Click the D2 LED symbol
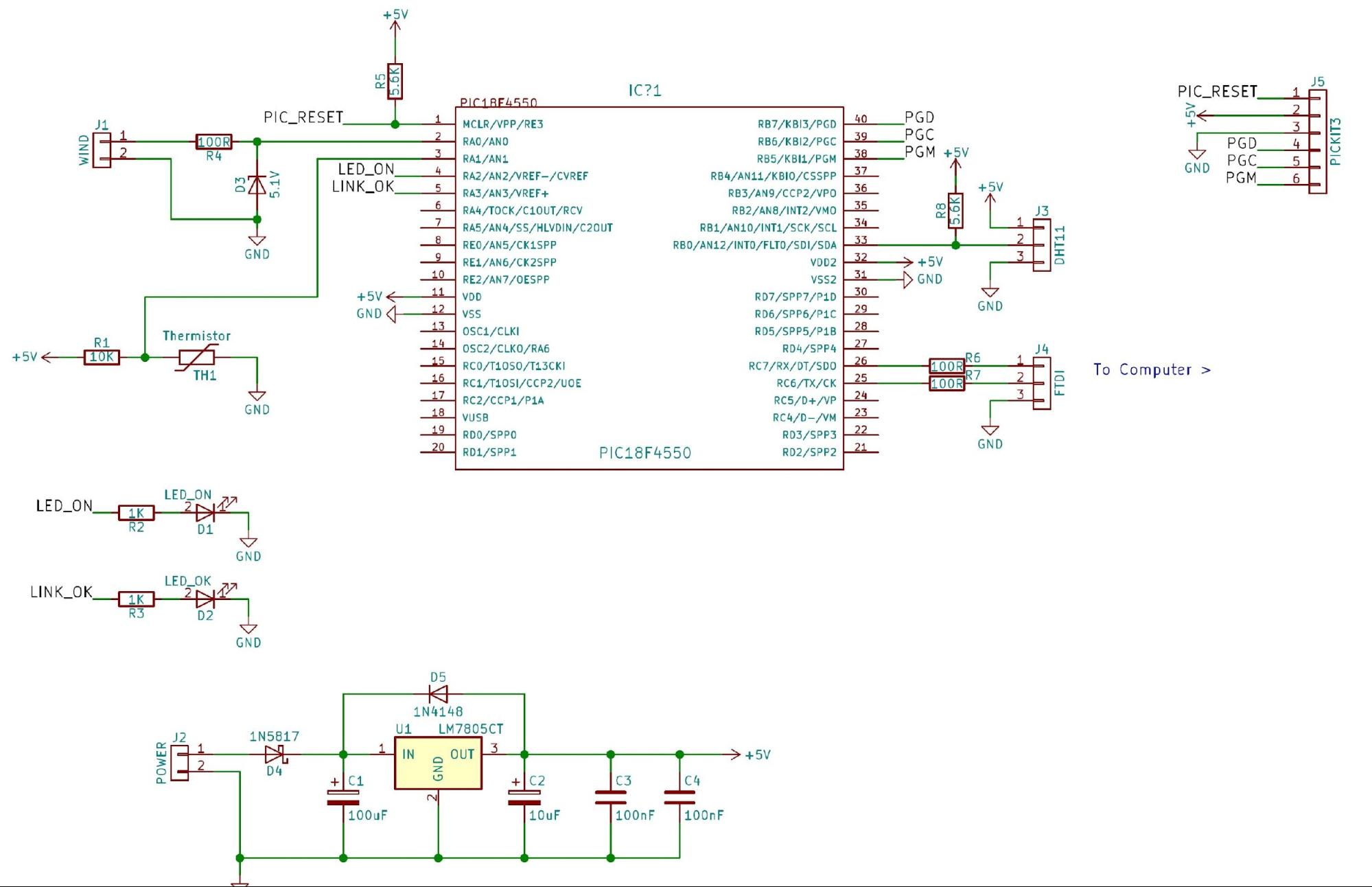 [206, 599]
